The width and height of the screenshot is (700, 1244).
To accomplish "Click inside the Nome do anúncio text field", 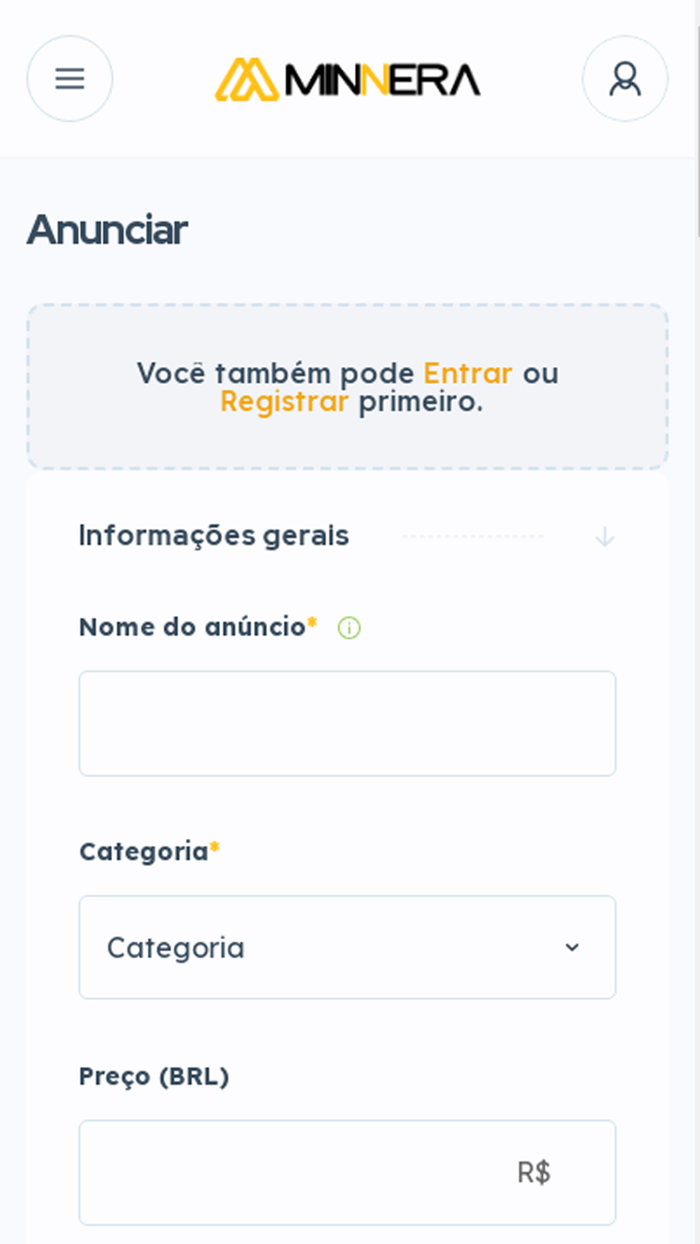I will coord(347,722).
